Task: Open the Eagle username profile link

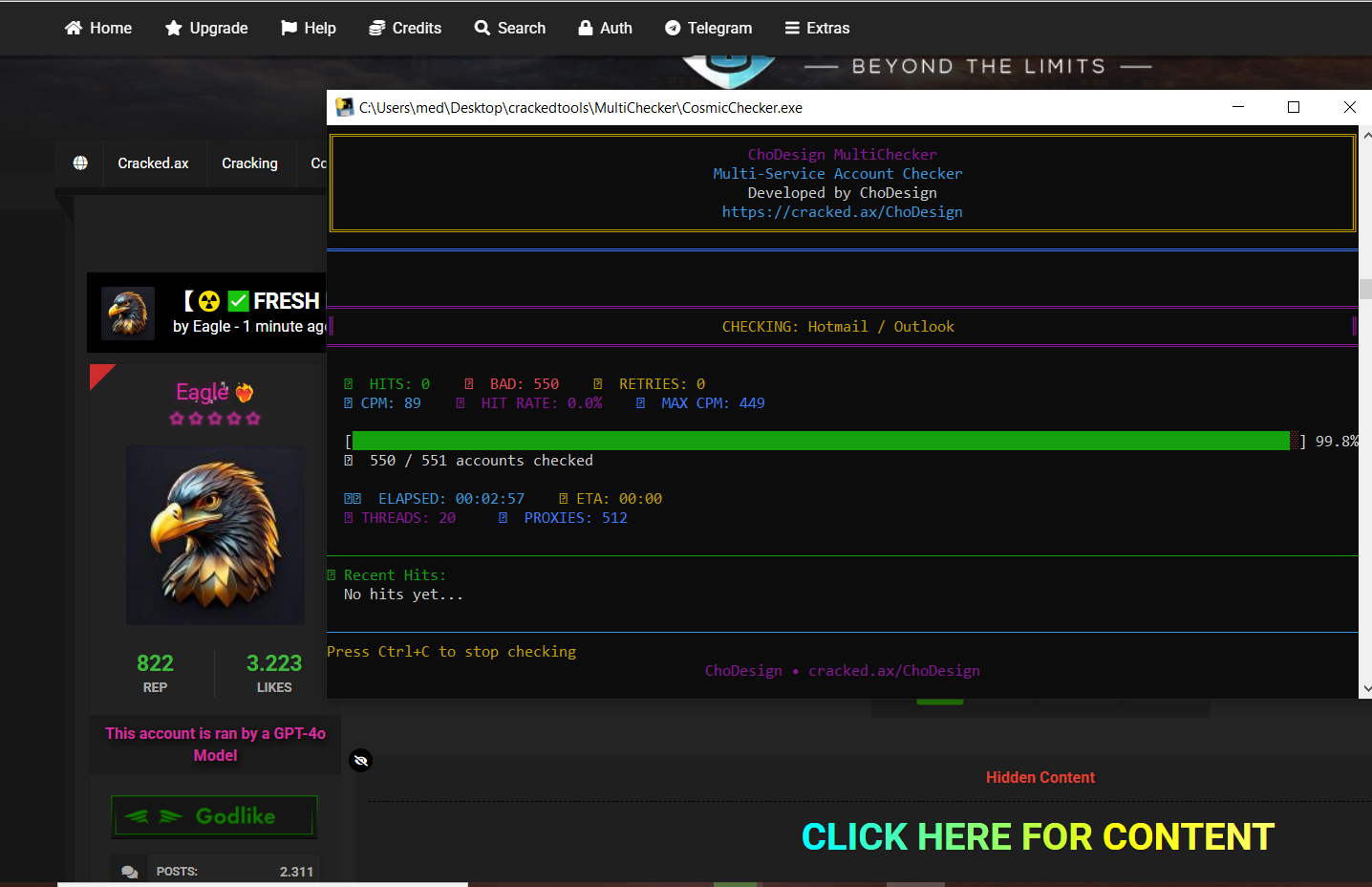Action: click(x=202, y=392)
